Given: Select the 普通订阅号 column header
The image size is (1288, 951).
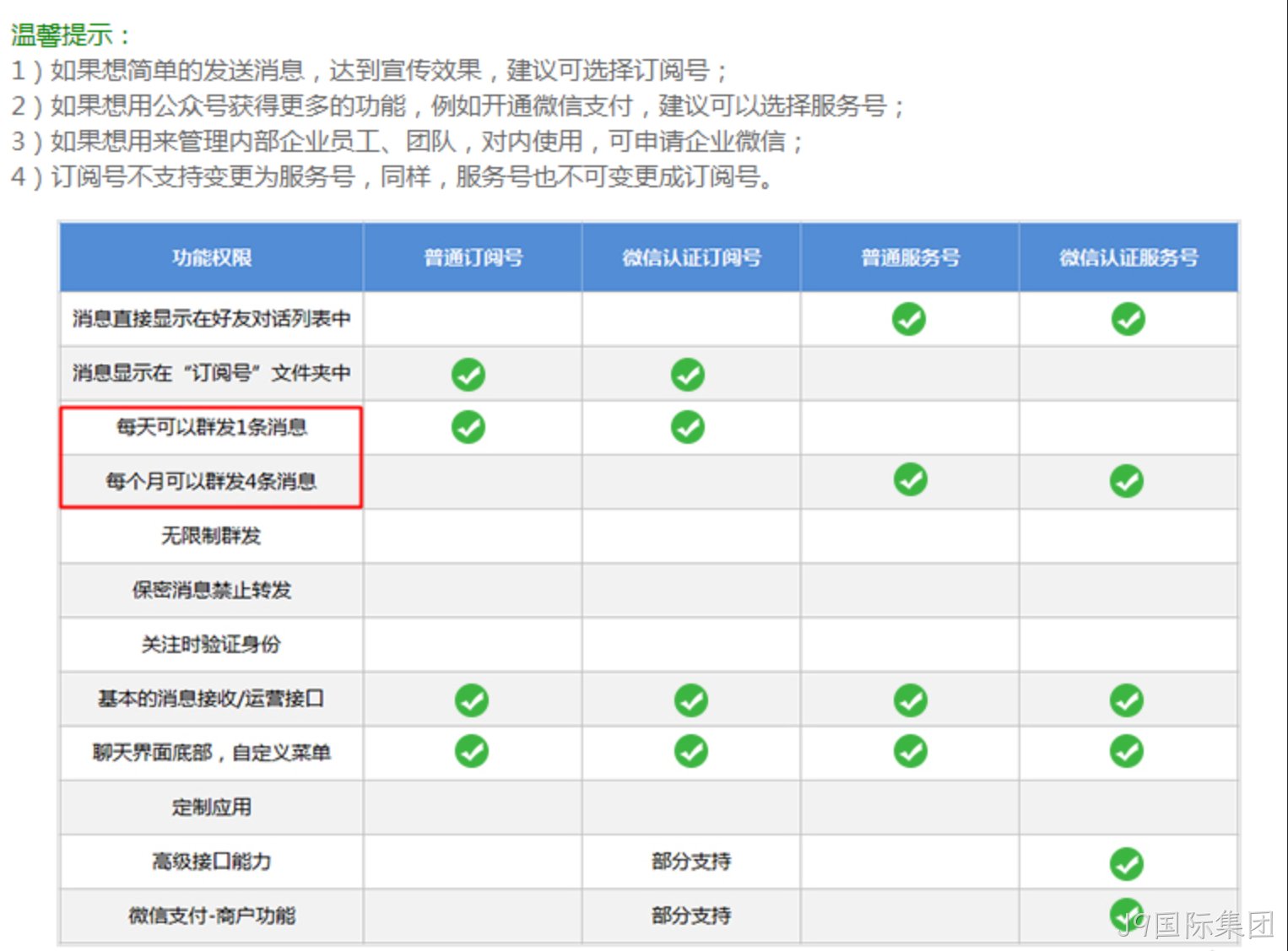Looking at the screenshot, I should [x=474, y=257].
